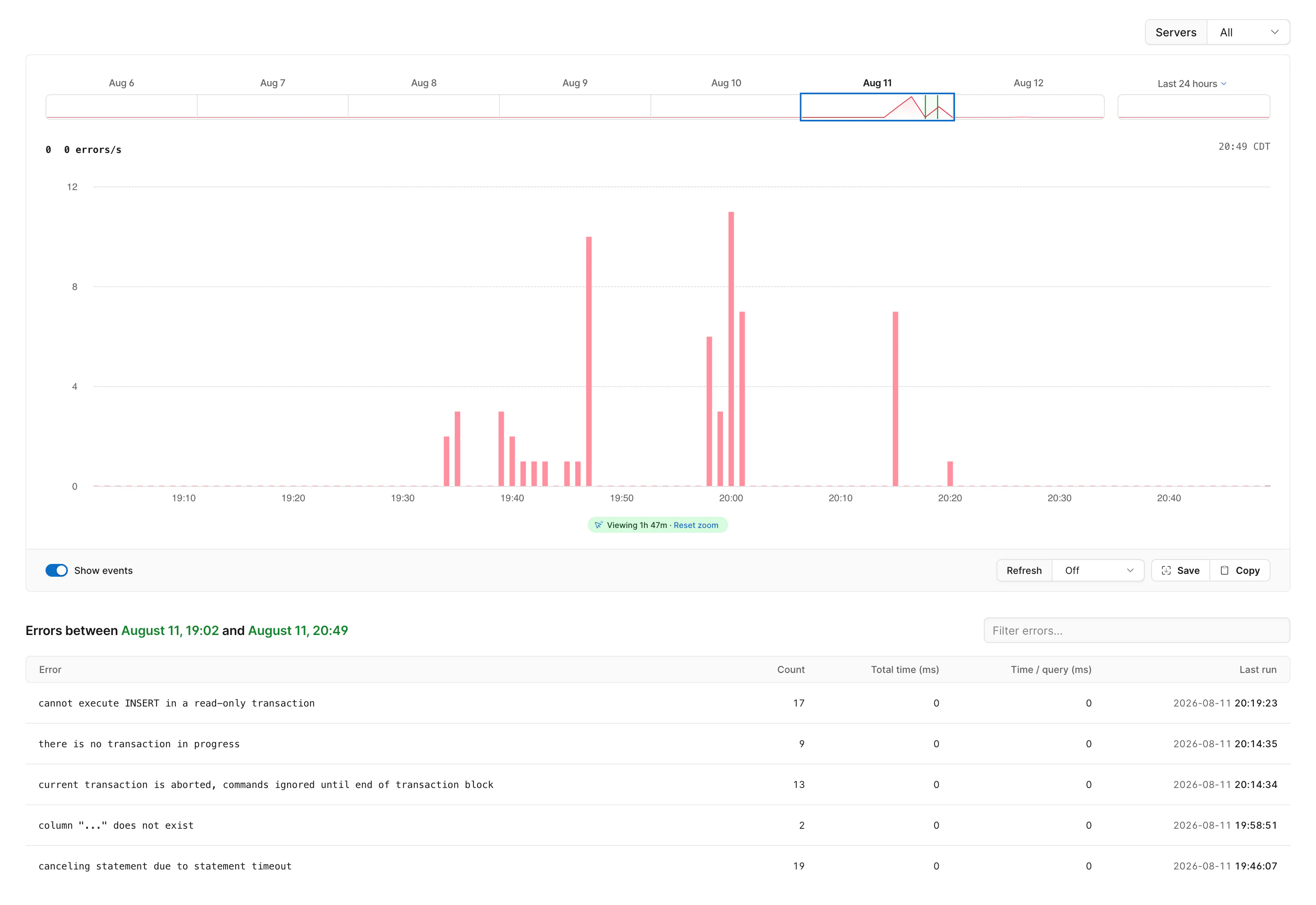Click the 0 errors/s readout
The image size is (1316, 905).
[92, 150]
